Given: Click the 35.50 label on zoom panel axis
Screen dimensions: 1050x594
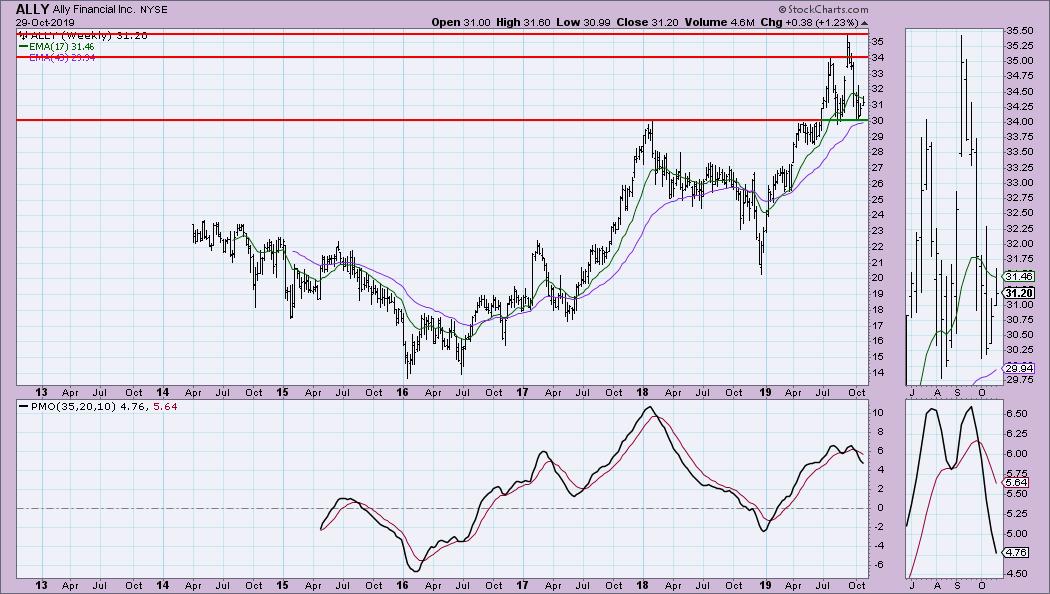Looking at the screenshot, I should [1019, 31].
